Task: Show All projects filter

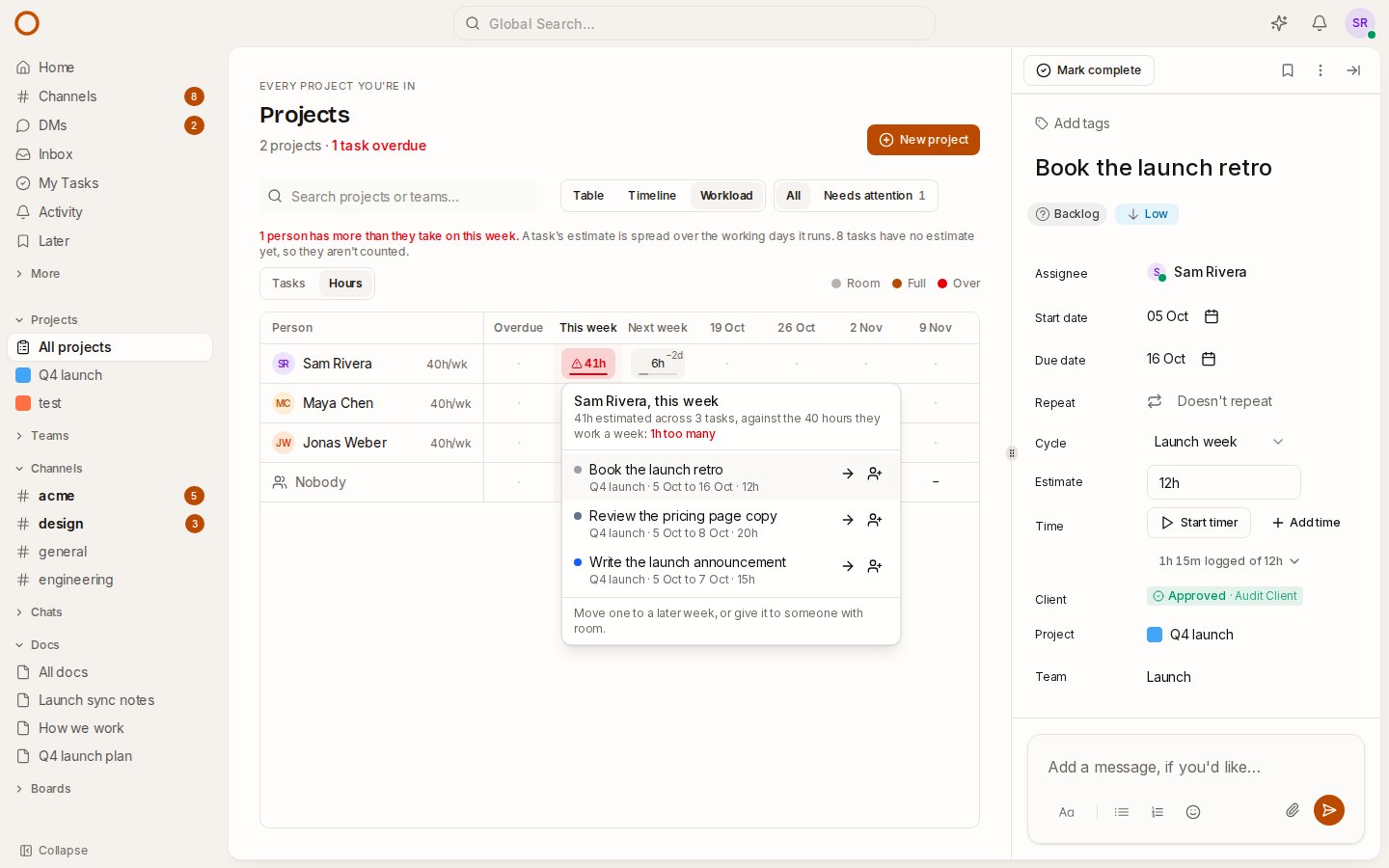Action: tap(793, 196)
